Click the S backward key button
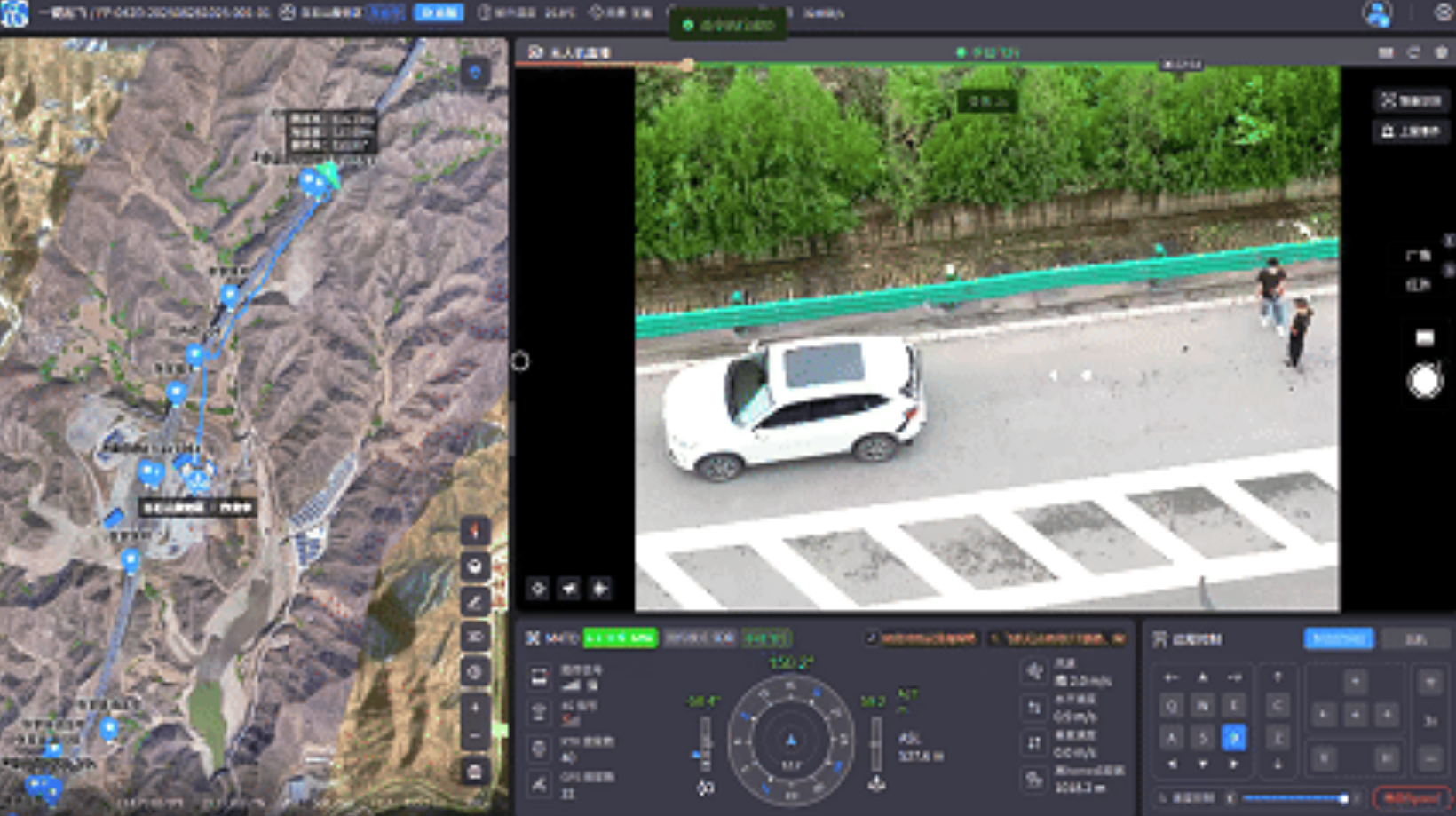Screen dimensions: 1456x816 pos(1203,737)
